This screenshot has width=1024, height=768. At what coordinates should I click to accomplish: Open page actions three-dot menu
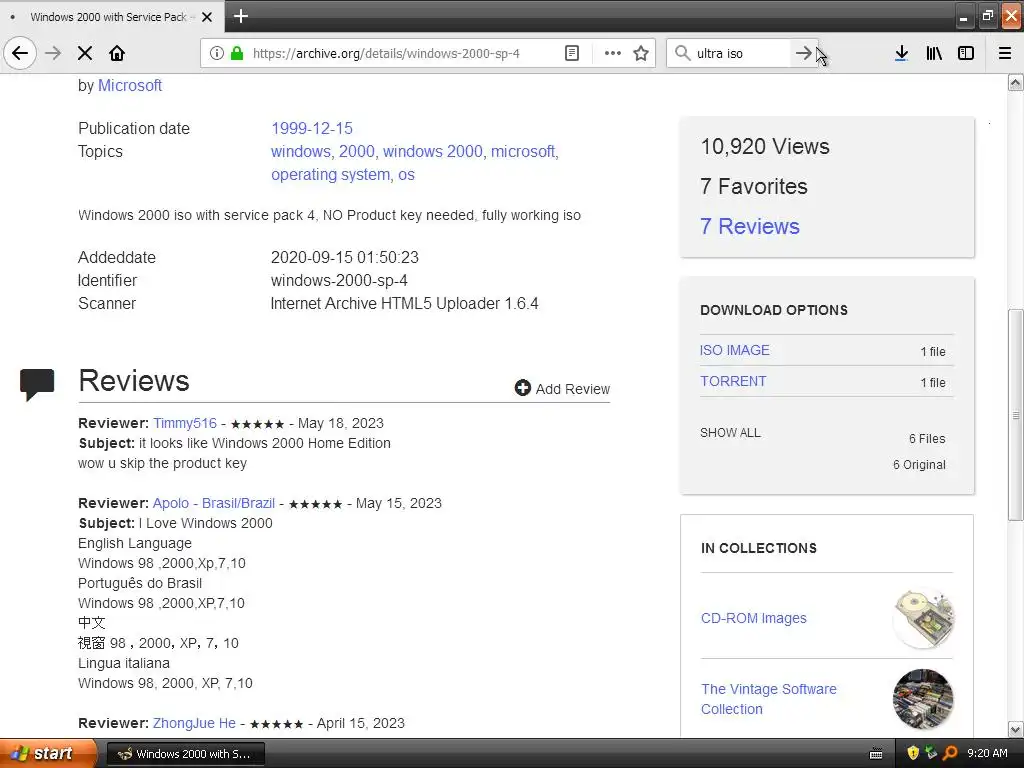(x=613, y=53)
